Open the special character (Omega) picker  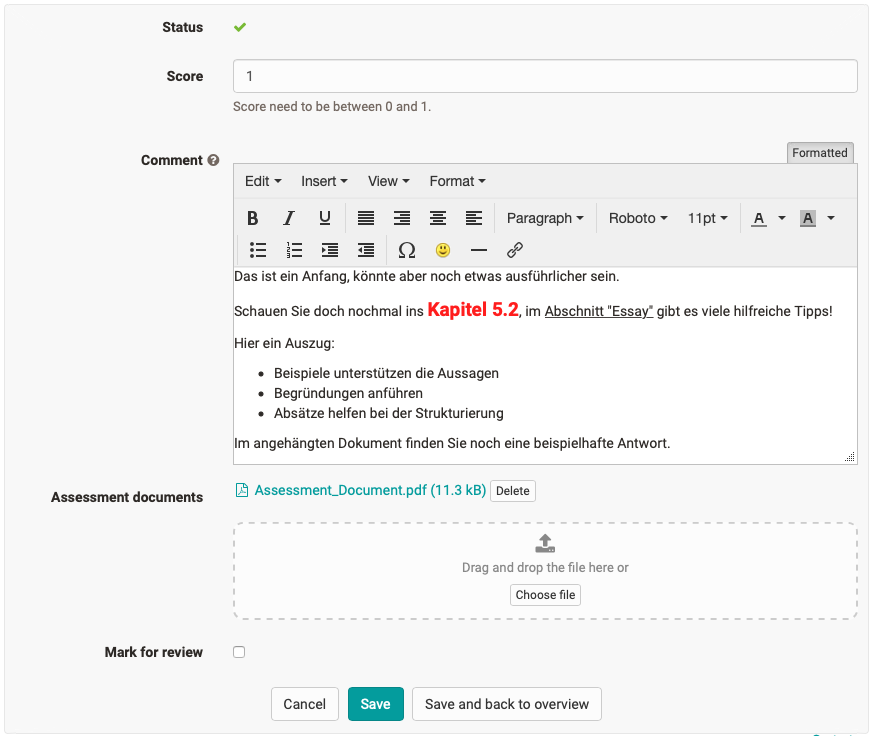pyautogui.click(x=406, y=250)
